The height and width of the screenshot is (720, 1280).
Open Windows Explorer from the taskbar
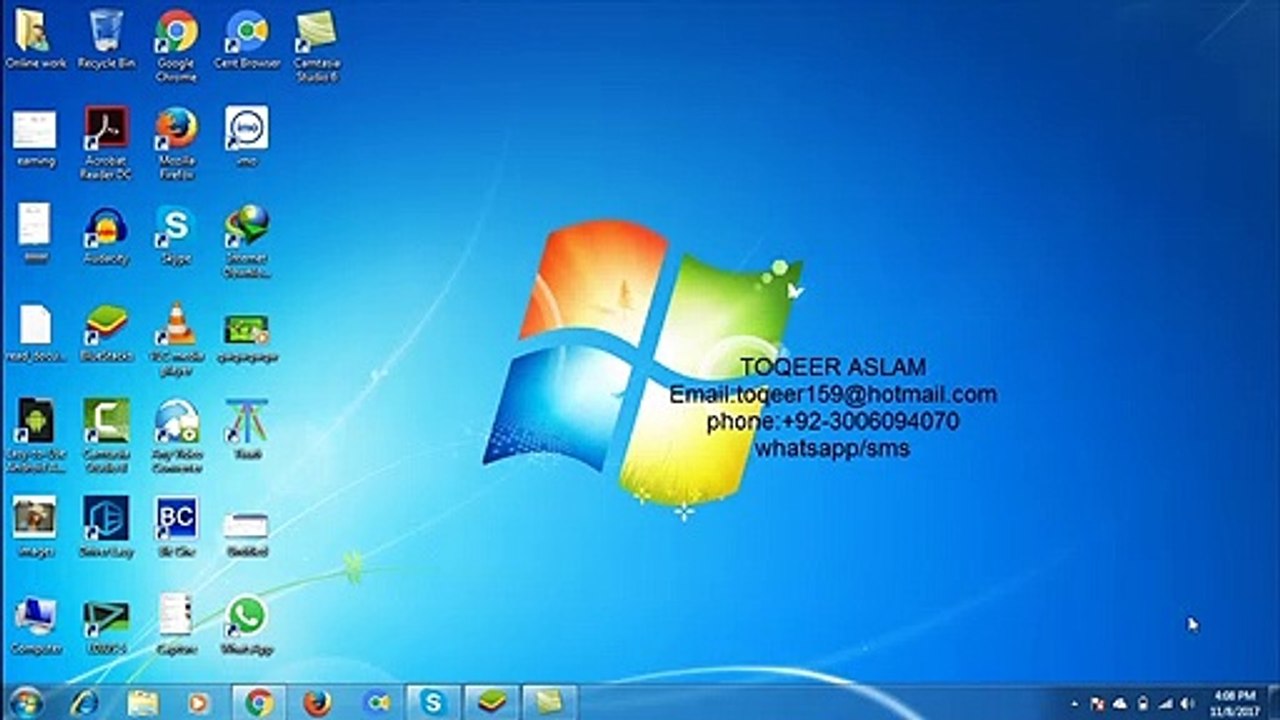pos(142,703)
